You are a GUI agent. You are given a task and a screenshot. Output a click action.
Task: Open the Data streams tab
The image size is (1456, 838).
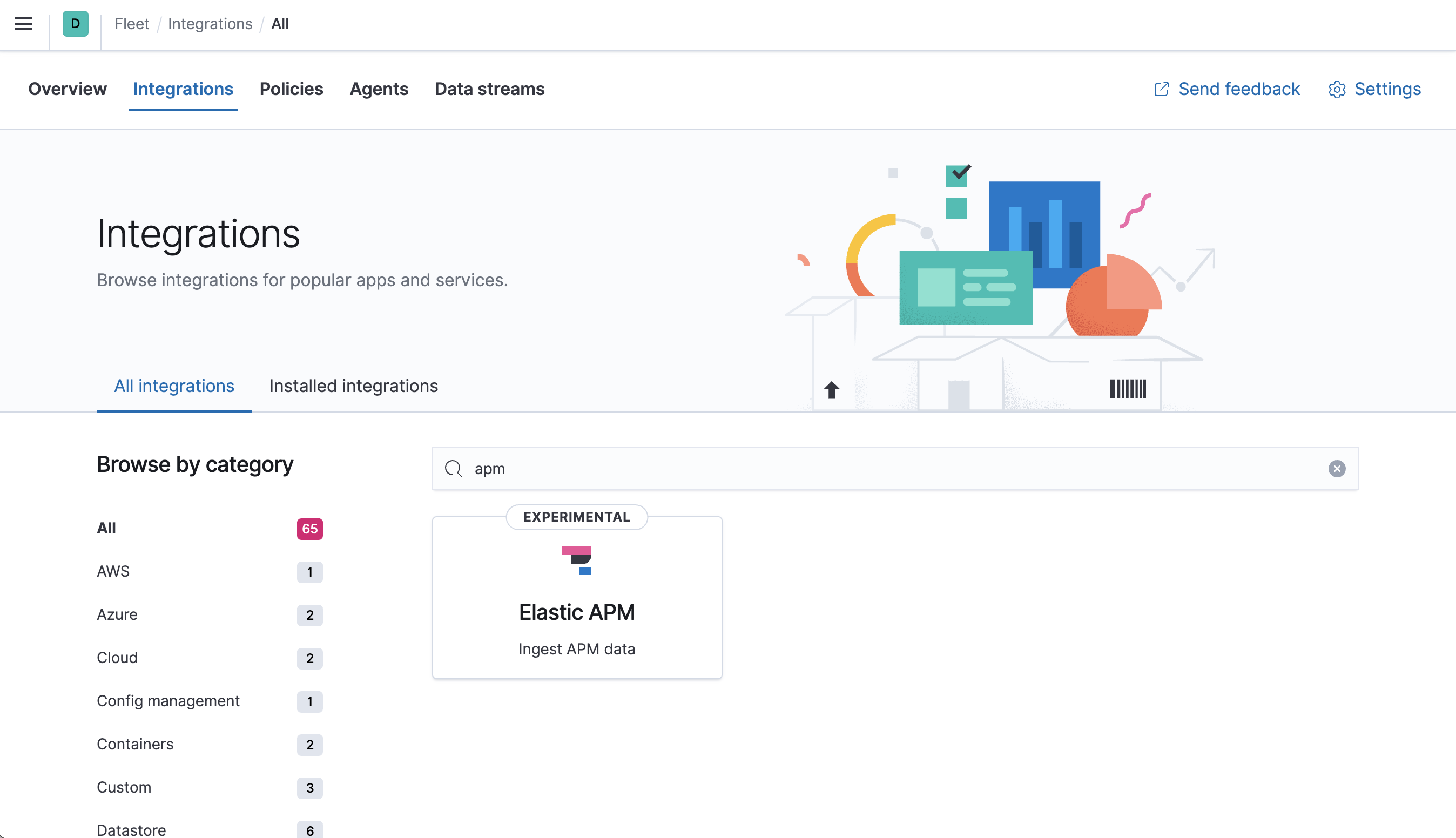tap(489, 89)
